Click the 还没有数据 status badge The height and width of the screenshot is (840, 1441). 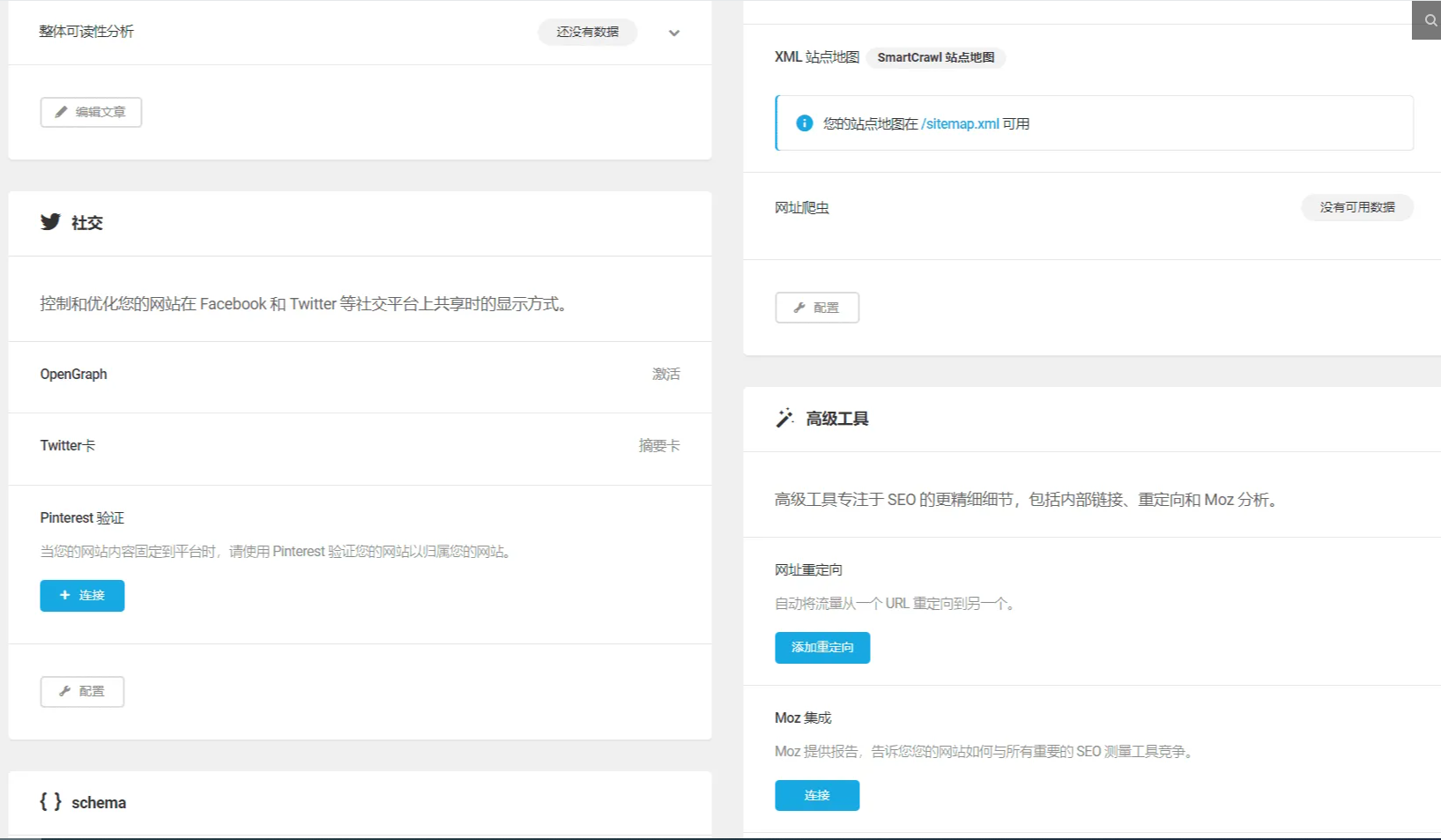coord(588,32)
